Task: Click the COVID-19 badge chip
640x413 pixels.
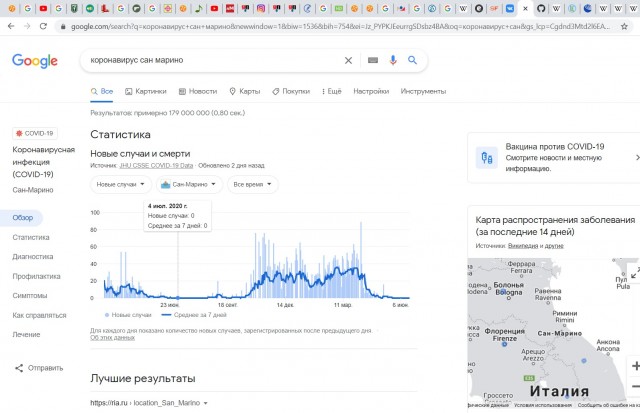Action: [x=35, y=133]
